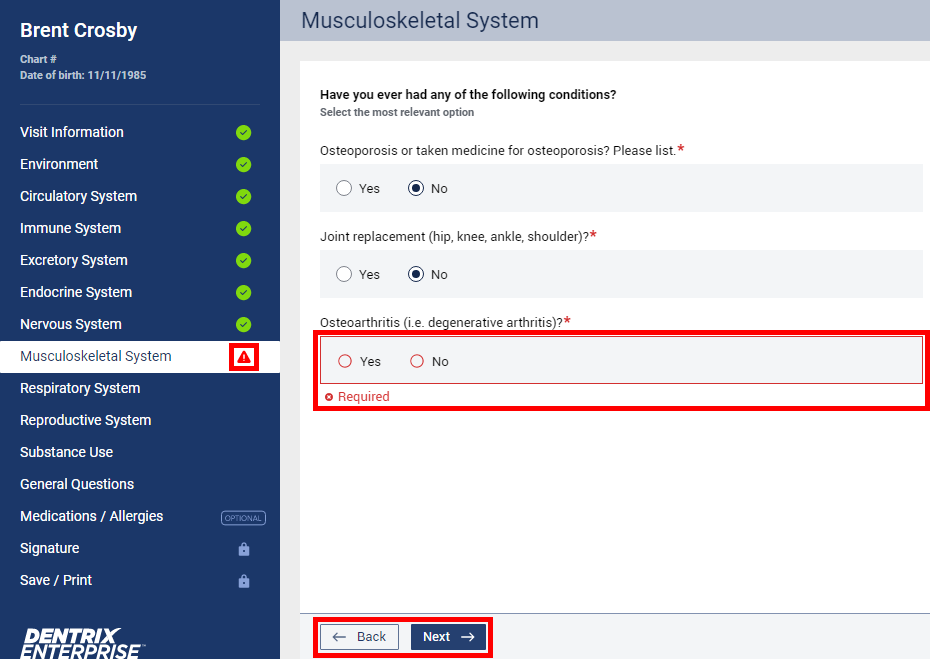The height and width of the screenshot is (659, 930).
Task: Navigate to Medications / Allergies section
Action: click(x=91, y=516)
